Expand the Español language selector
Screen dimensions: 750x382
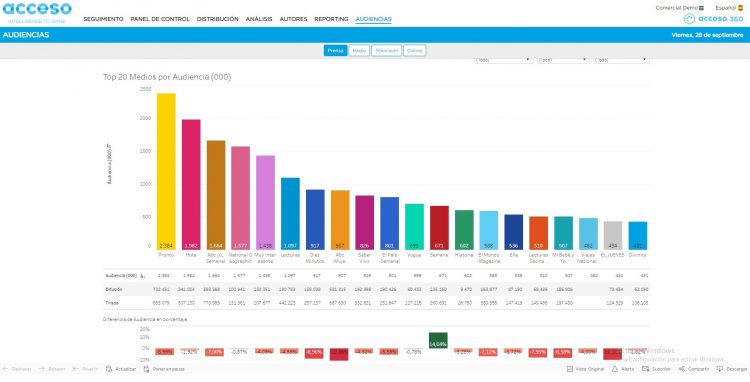pos(729,8)
